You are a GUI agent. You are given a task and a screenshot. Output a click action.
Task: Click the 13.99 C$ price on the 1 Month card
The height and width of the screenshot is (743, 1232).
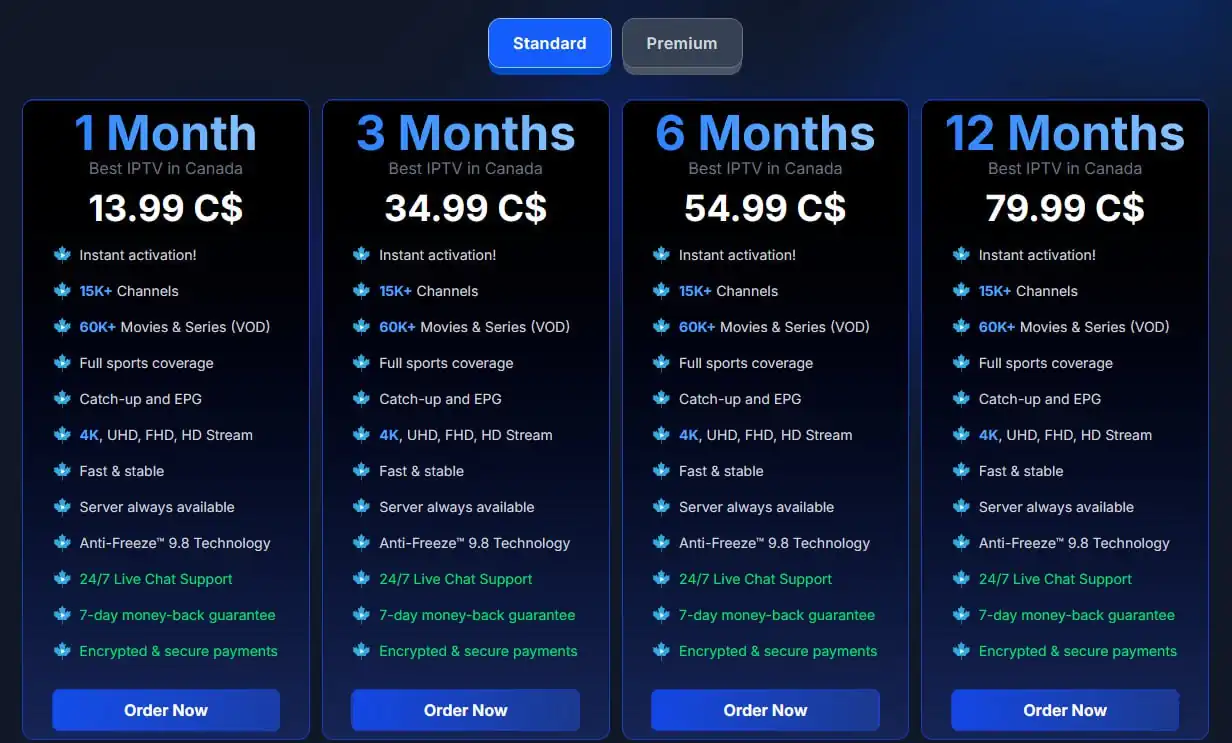(166, 208)
